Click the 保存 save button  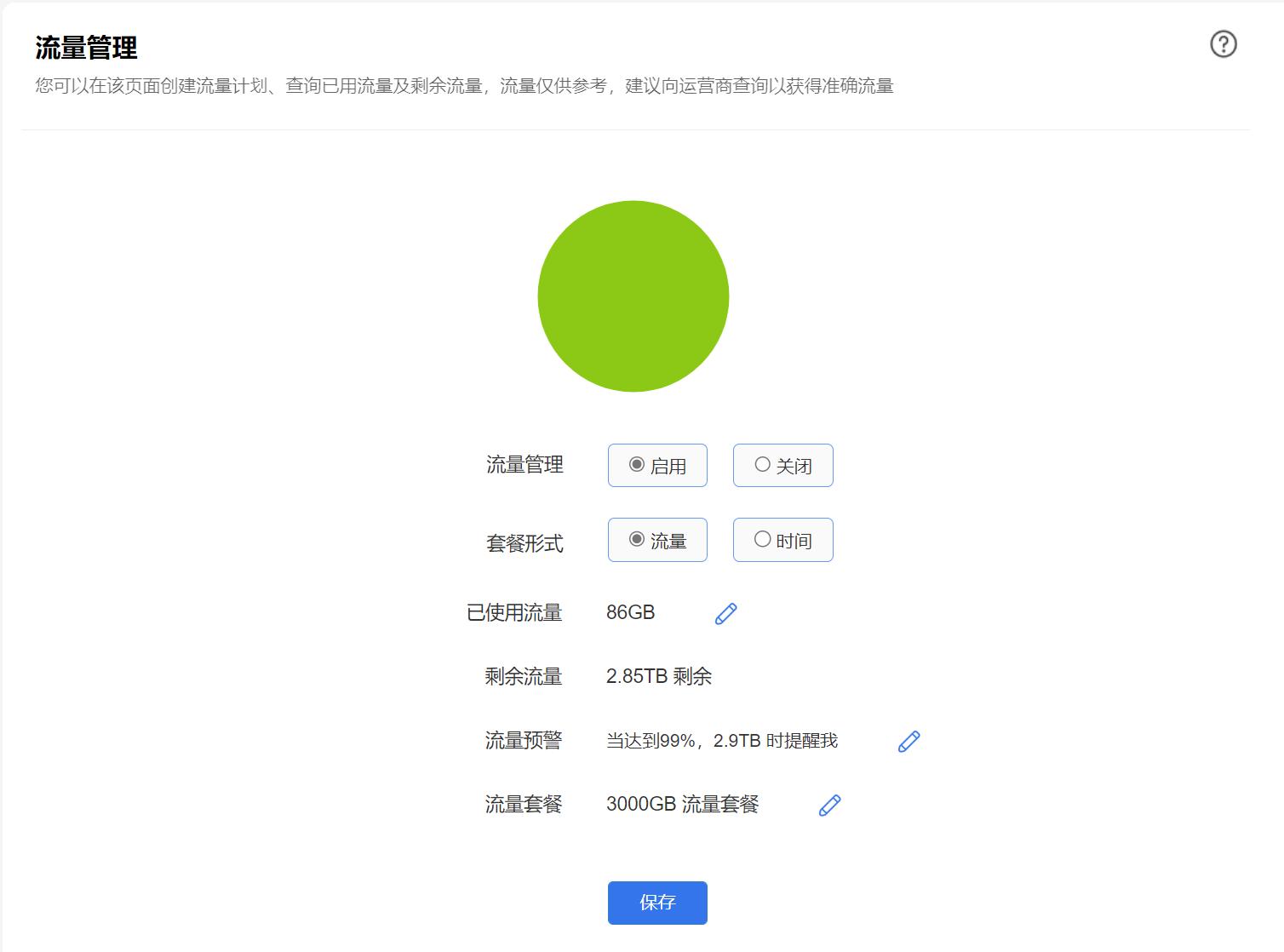pos(656,903)
